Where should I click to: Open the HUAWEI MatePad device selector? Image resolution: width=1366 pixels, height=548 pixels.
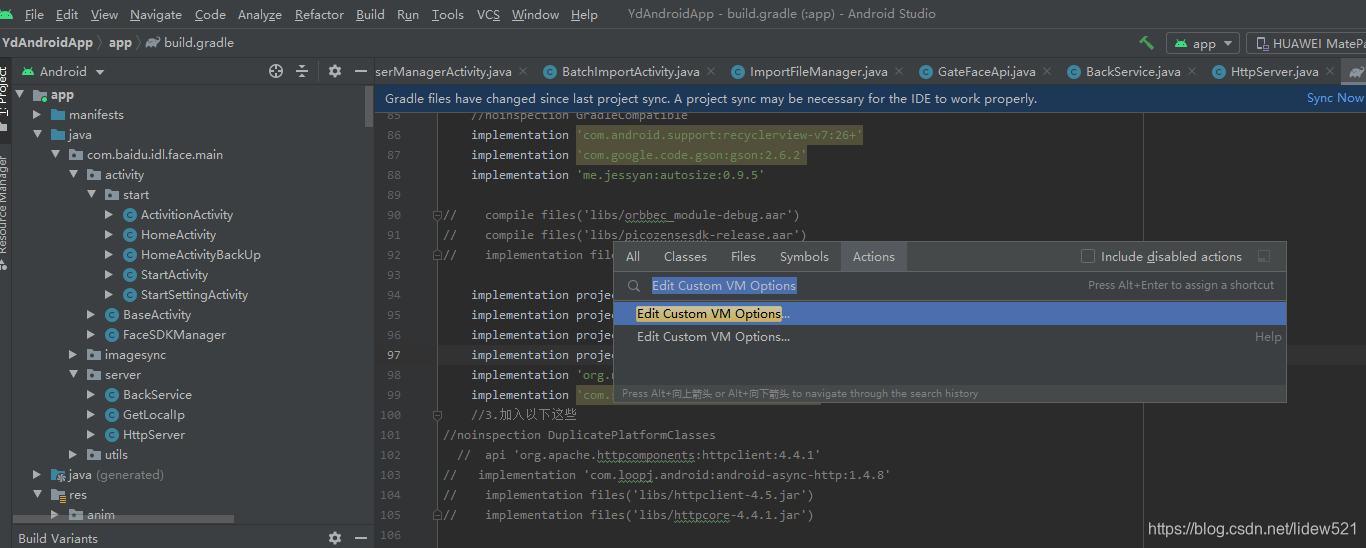pyautogui.click(x=1306, y=44)
